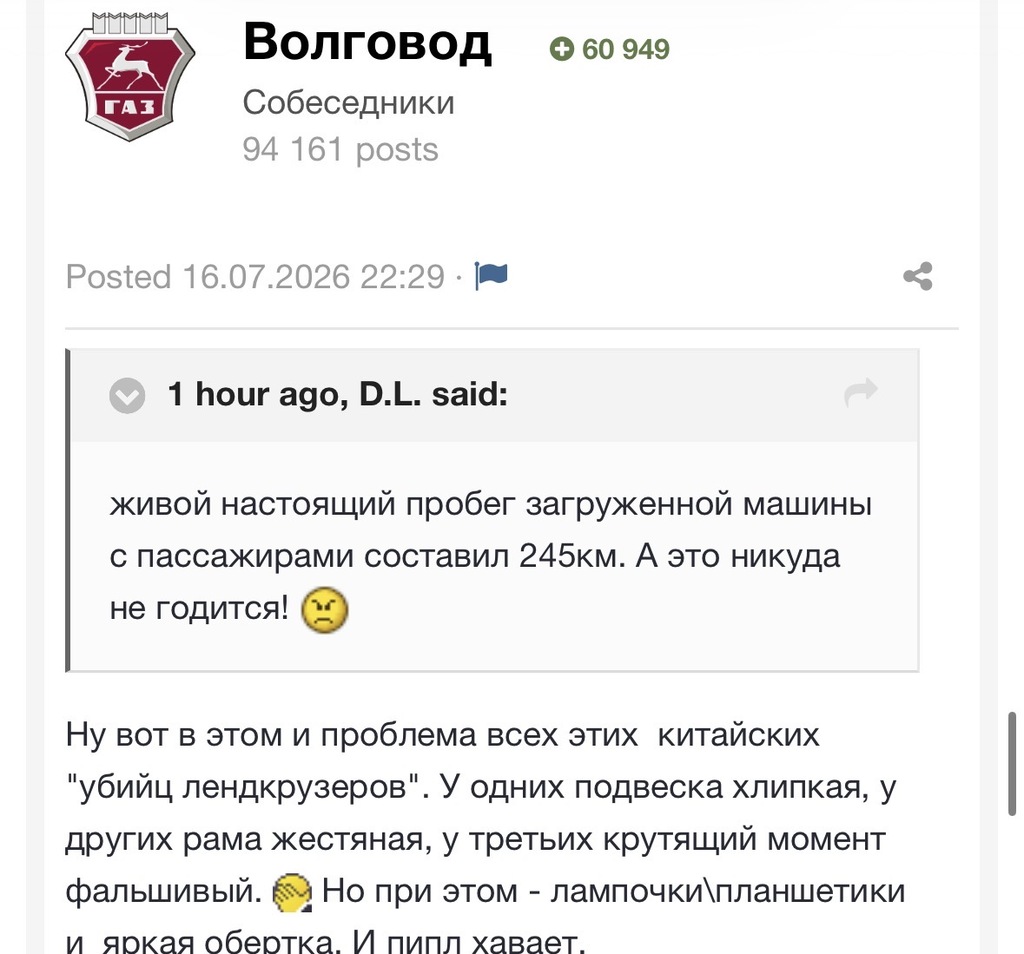
Task: Share this post via the share icon
Action: (x=918, y=276)
